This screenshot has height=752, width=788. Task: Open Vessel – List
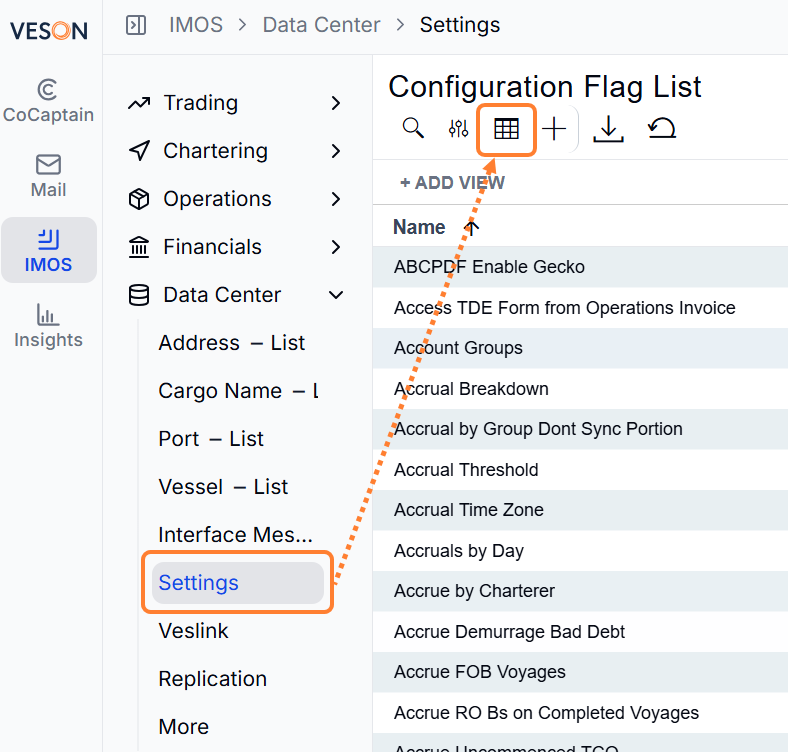[223, 487]
